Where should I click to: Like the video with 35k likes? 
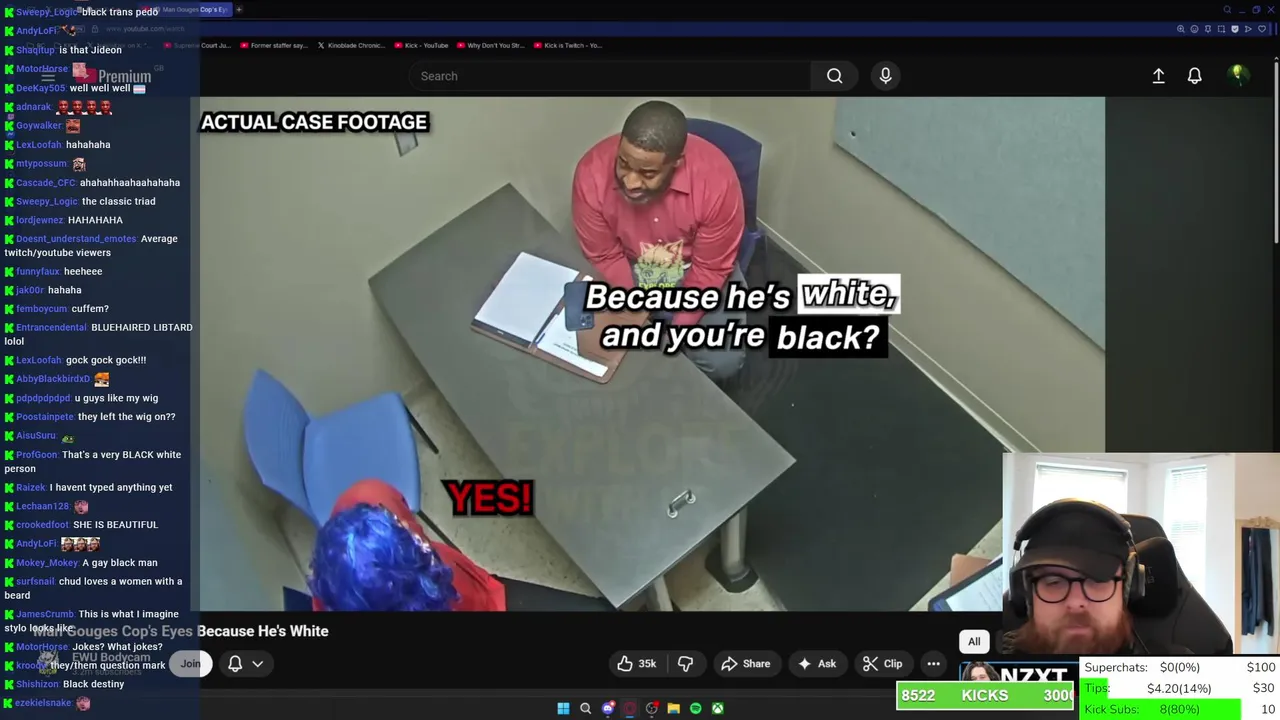(x=636, y=664)
